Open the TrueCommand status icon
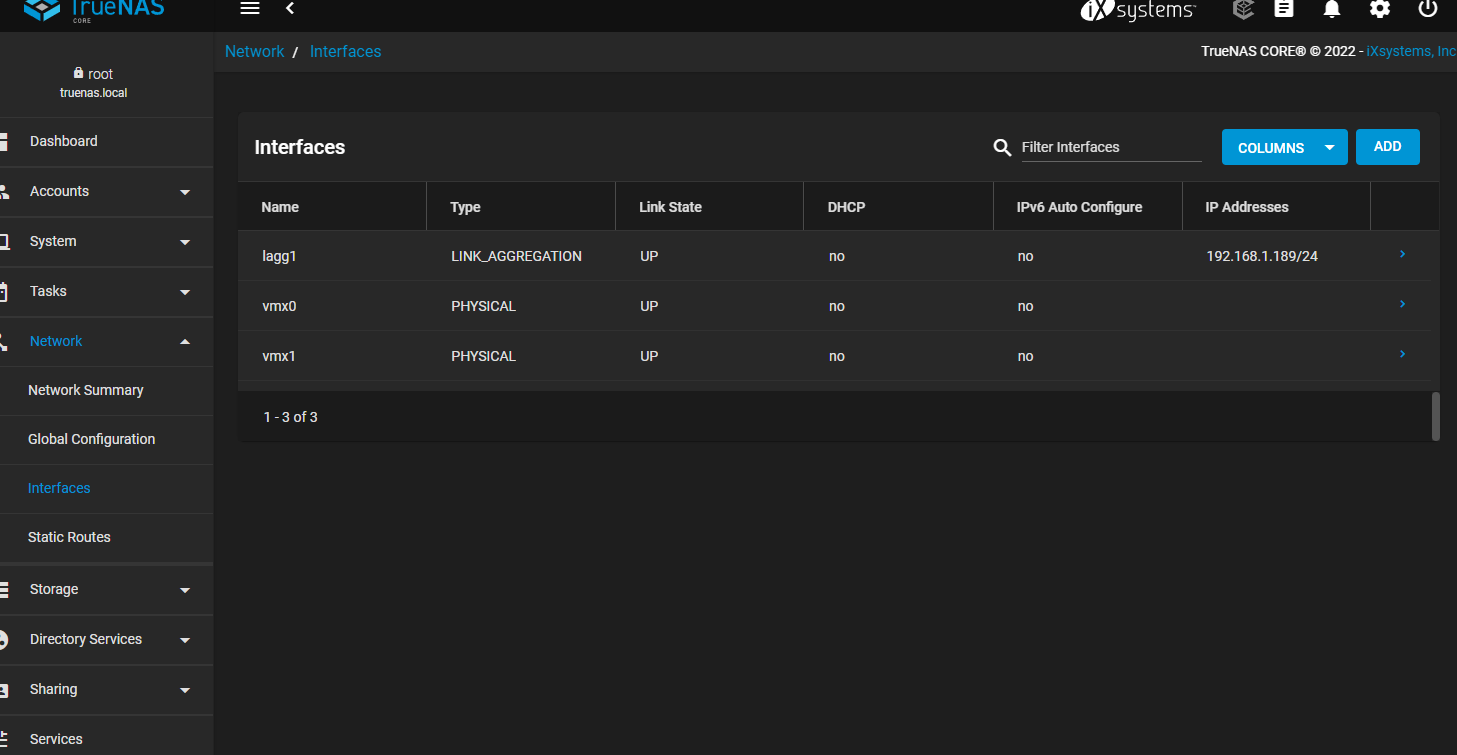Image resolution: width=1457 pixels, height=755 pixels. (x=1243, y=9)
